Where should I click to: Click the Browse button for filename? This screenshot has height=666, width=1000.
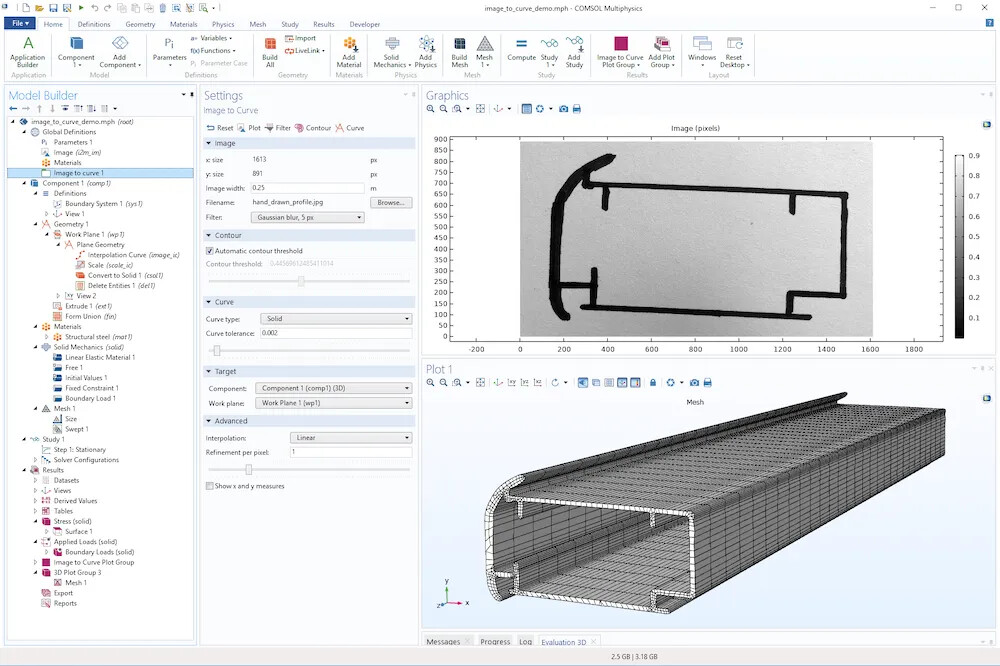coord(391,202)
